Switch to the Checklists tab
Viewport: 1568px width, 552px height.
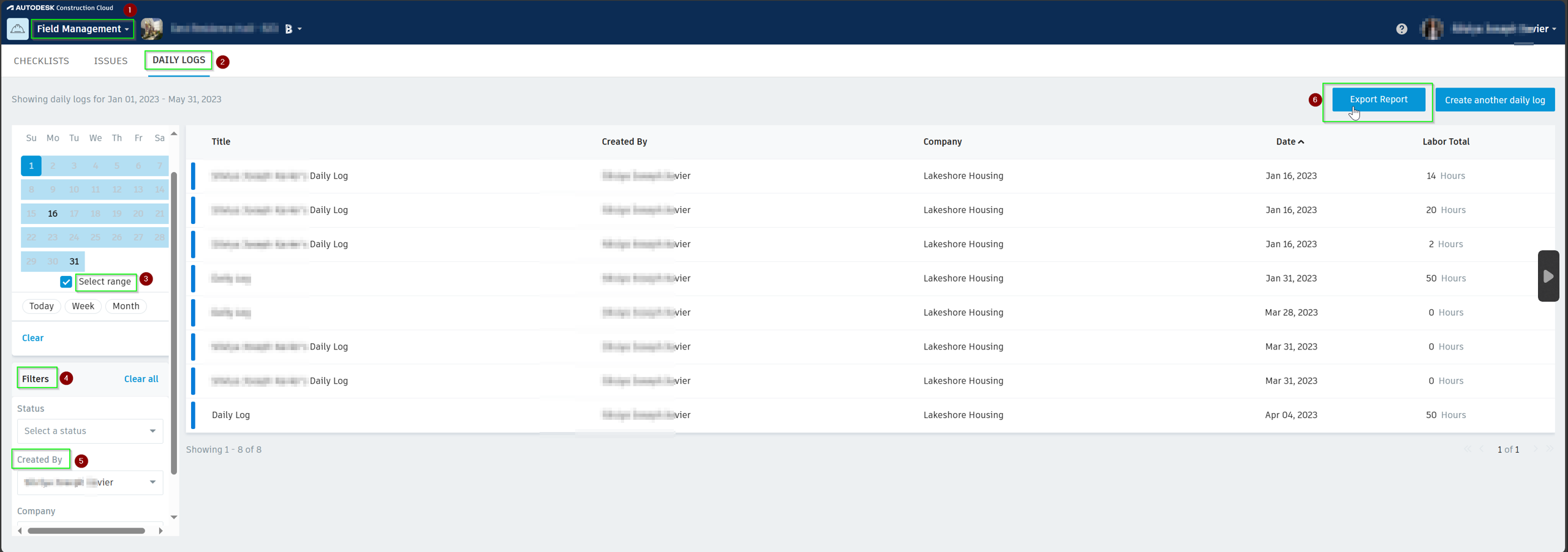(x=41, y=61)
